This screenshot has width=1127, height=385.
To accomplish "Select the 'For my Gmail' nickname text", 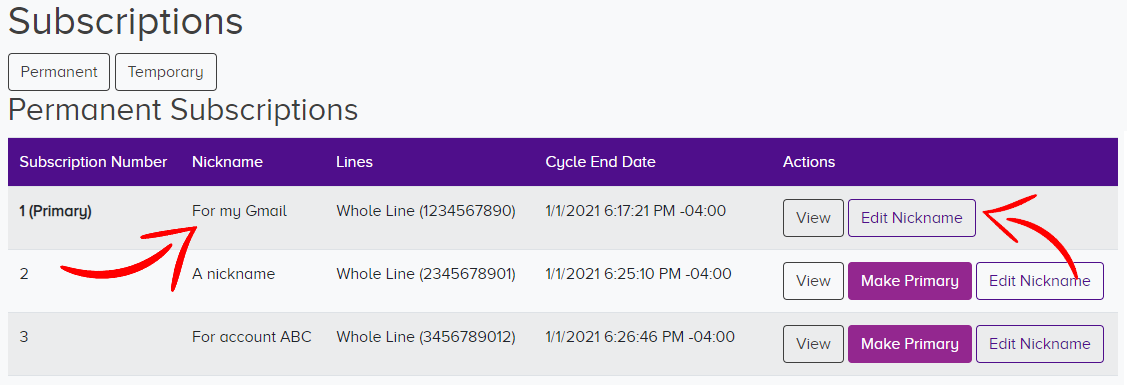I will pyautogui.click(x=239, y=211).
